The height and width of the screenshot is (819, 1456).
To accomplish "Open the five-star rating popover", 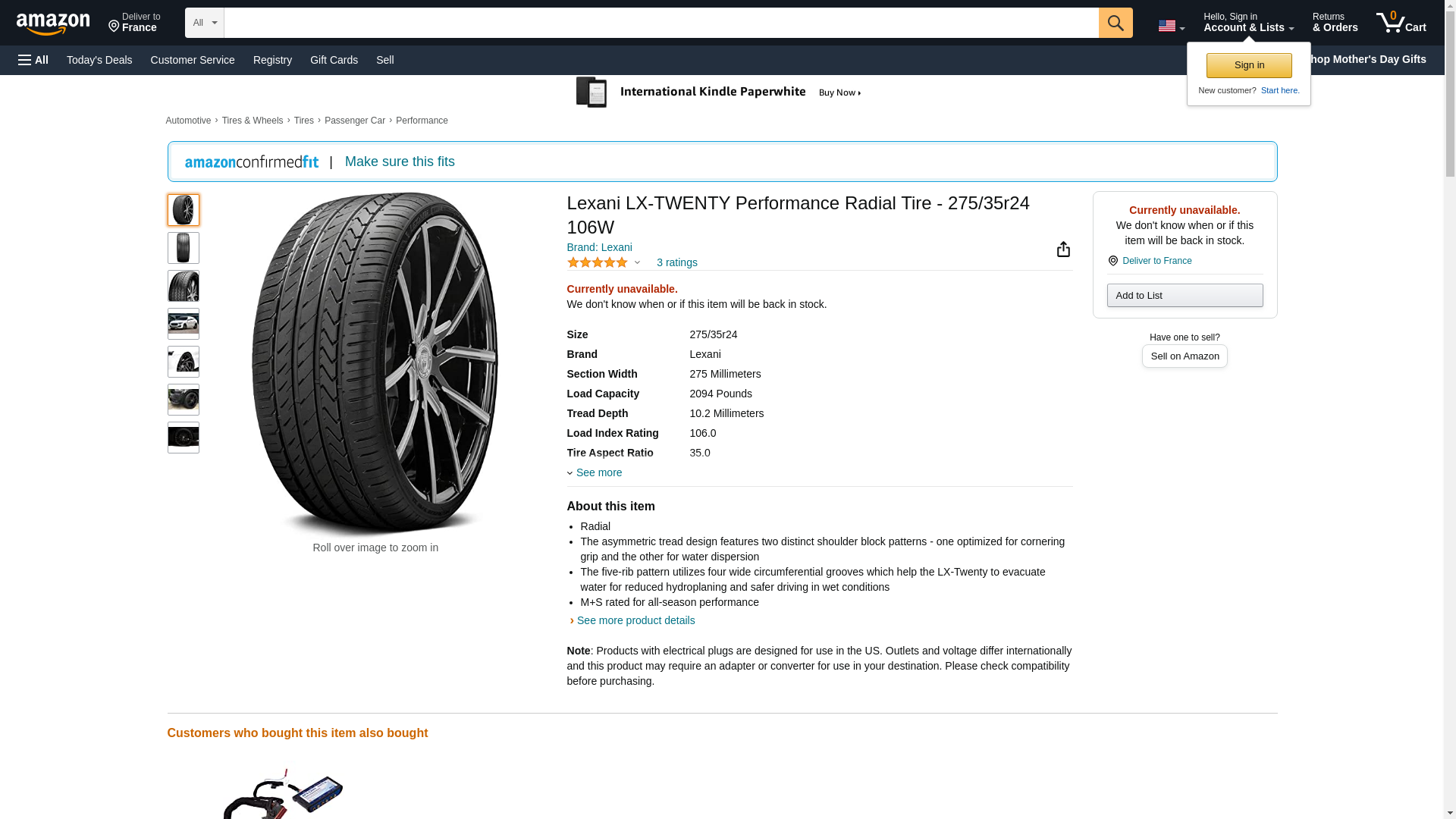I will [603, 262].
